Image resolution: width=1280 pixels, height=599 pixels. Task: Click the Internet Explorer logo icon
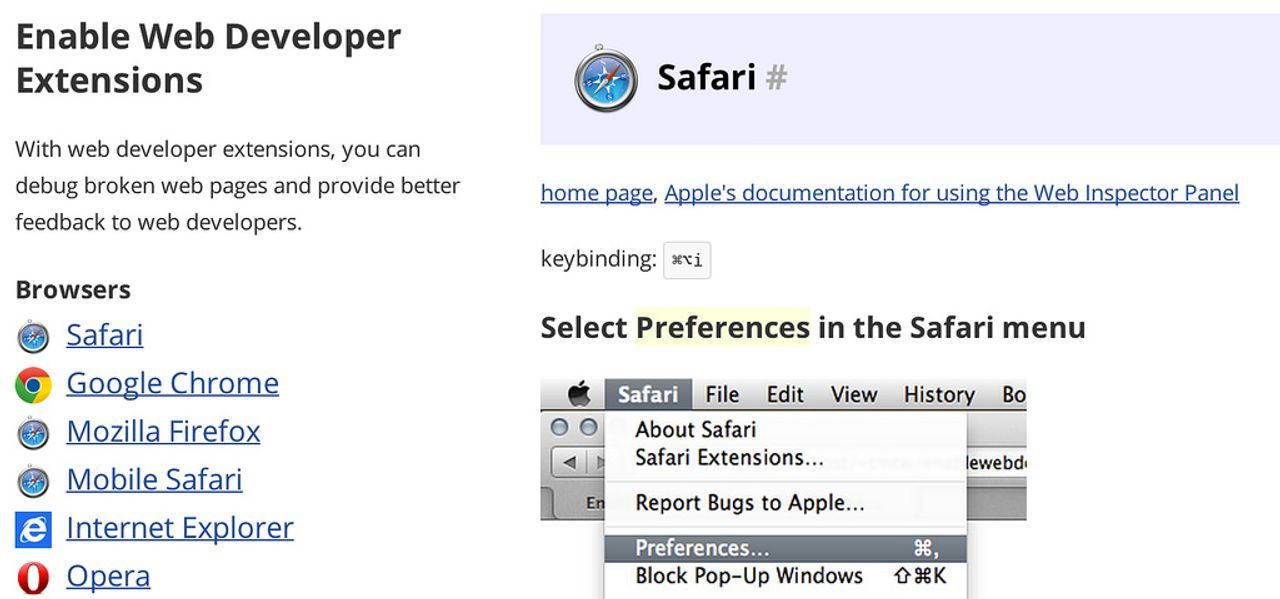tap(33, 529)
